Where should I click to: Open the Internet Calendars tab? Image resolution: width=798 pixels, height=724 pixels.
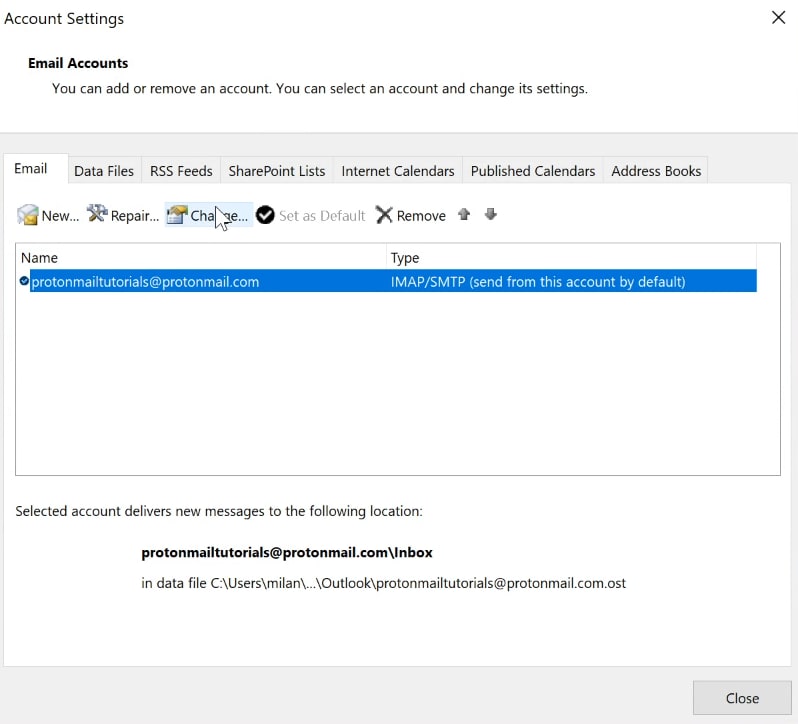(x=398, y=171)
